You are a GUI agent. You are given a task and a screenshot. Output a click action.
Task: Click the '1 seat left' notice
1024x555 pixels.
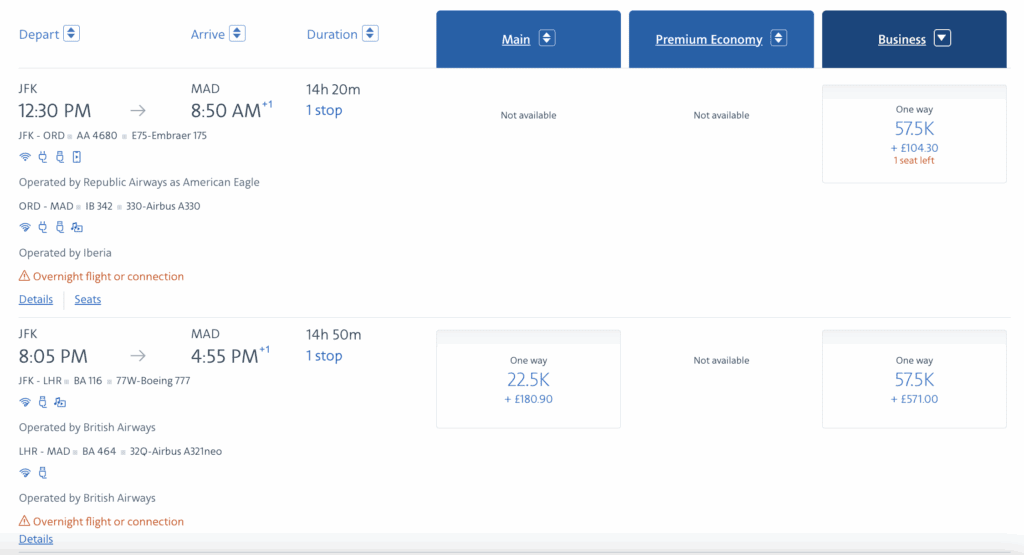point(914,161)
